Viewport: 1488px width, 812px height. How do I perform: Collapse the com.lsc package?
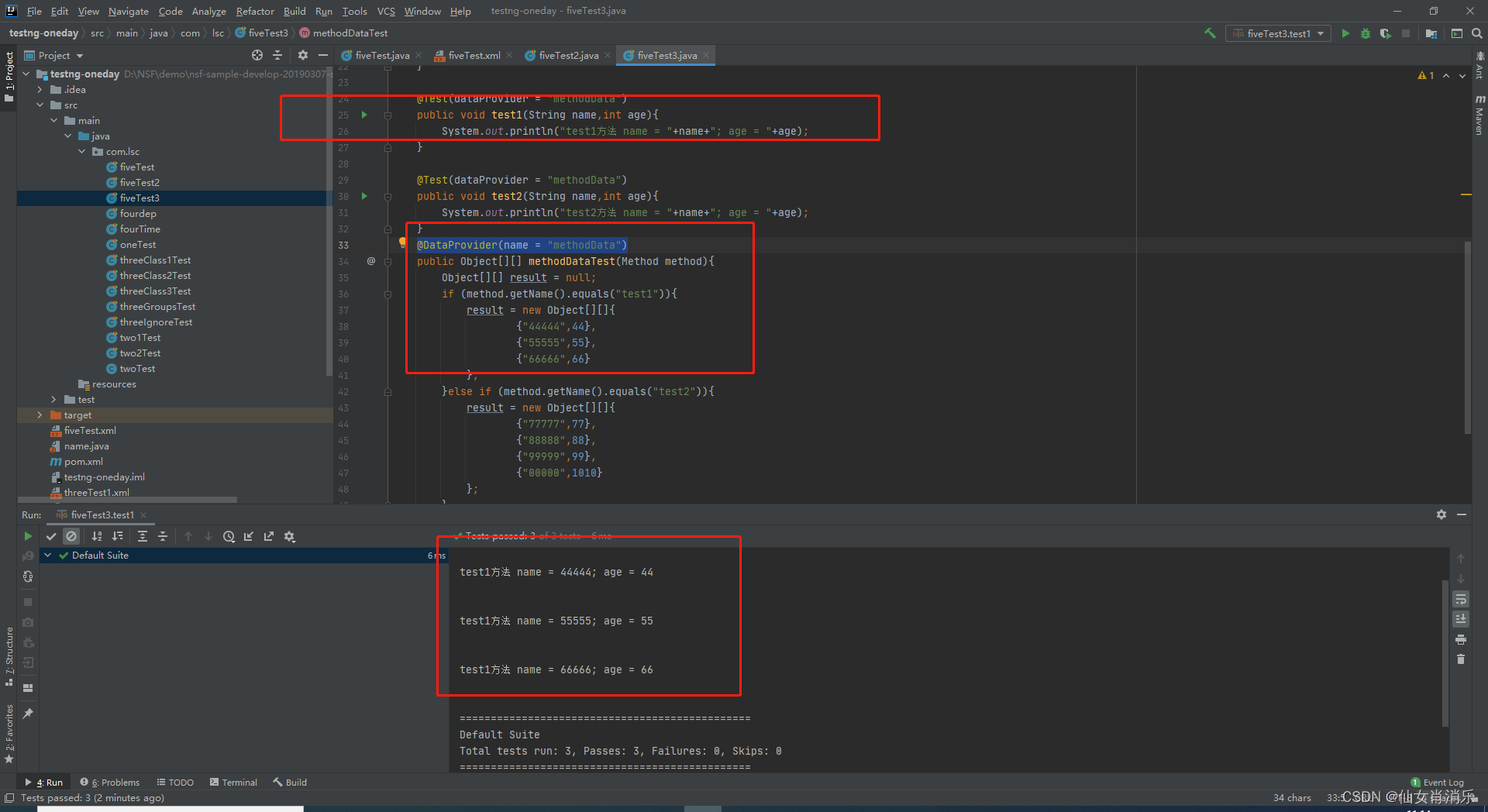[81, 152]
